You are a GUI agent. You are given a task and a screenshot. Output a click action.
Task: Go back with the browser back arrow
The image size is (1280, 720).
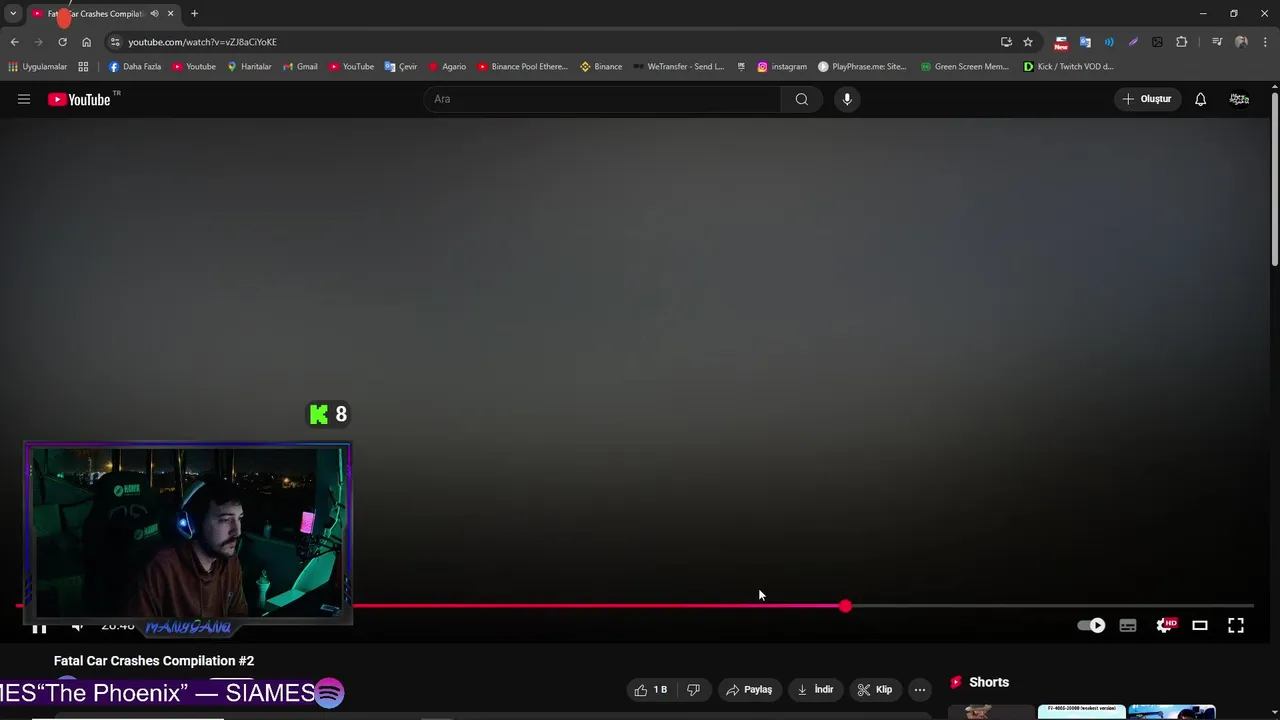point(14,42)
